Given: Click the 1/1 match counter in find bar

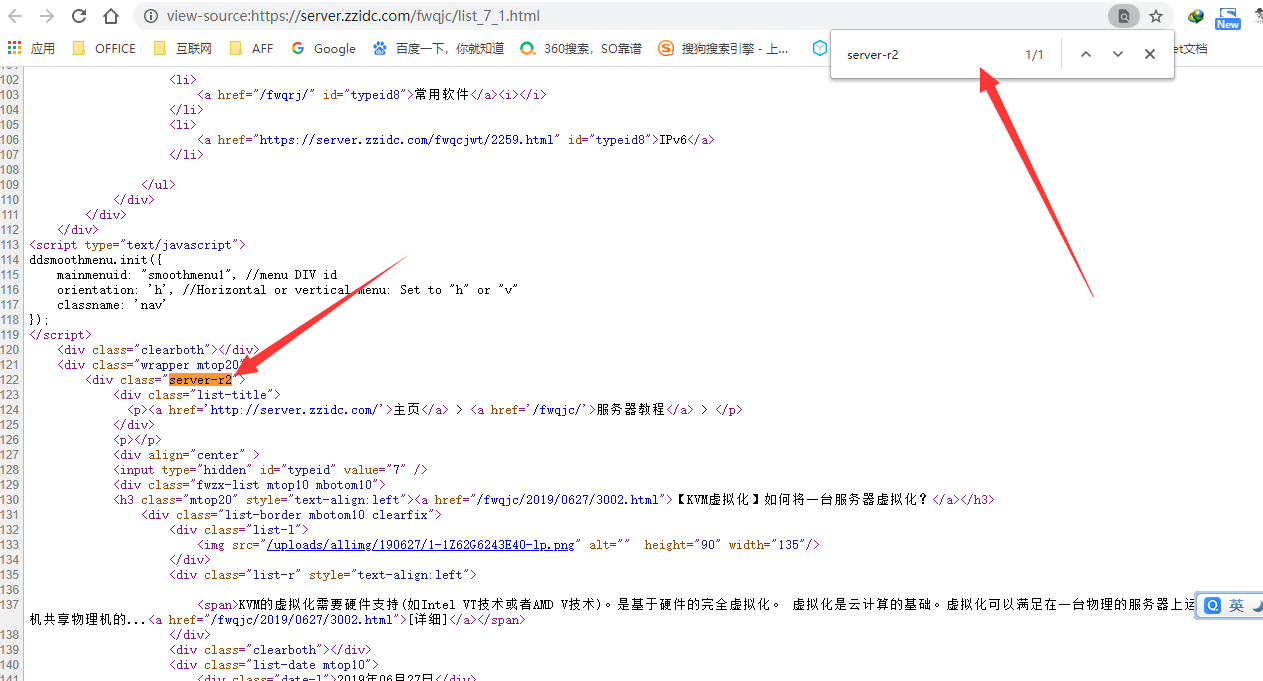Looking at the screenshot, I should [1034, 55].
